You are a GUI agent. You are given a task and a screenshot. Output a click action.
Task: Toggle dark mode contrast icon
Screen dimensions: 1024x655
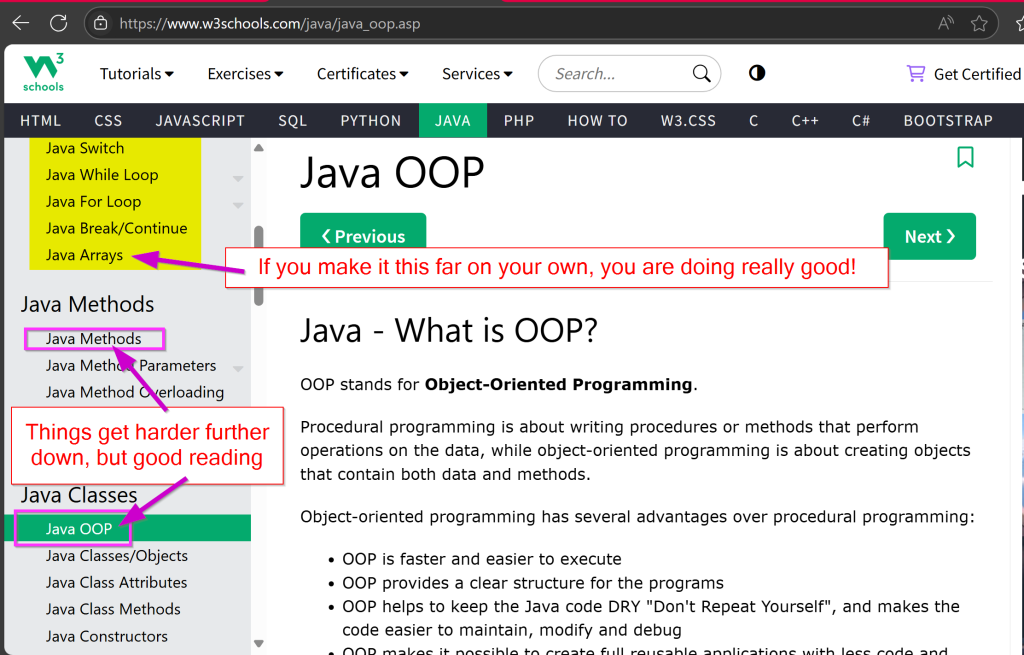click(x=757, y=73)
